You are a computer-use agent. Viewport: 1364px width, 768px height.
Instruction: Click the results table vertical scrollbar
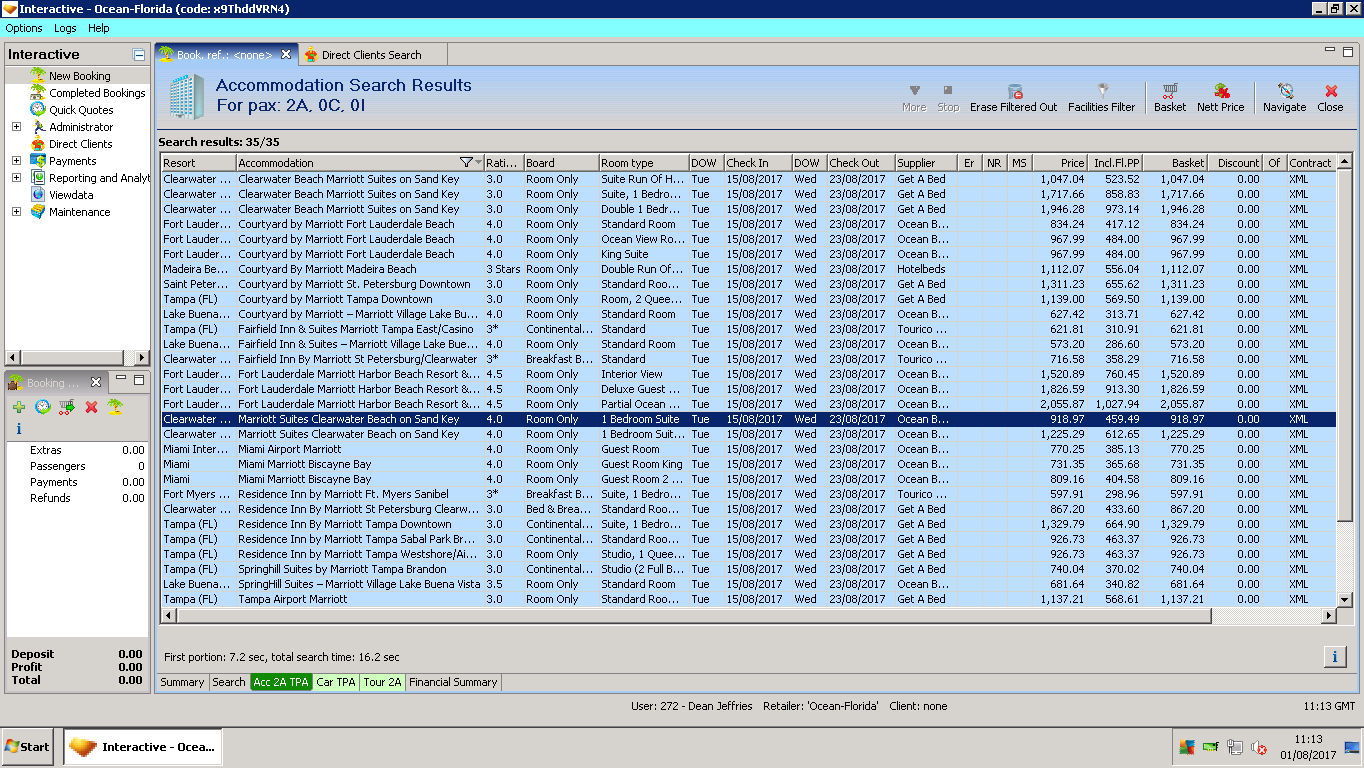1344,380
